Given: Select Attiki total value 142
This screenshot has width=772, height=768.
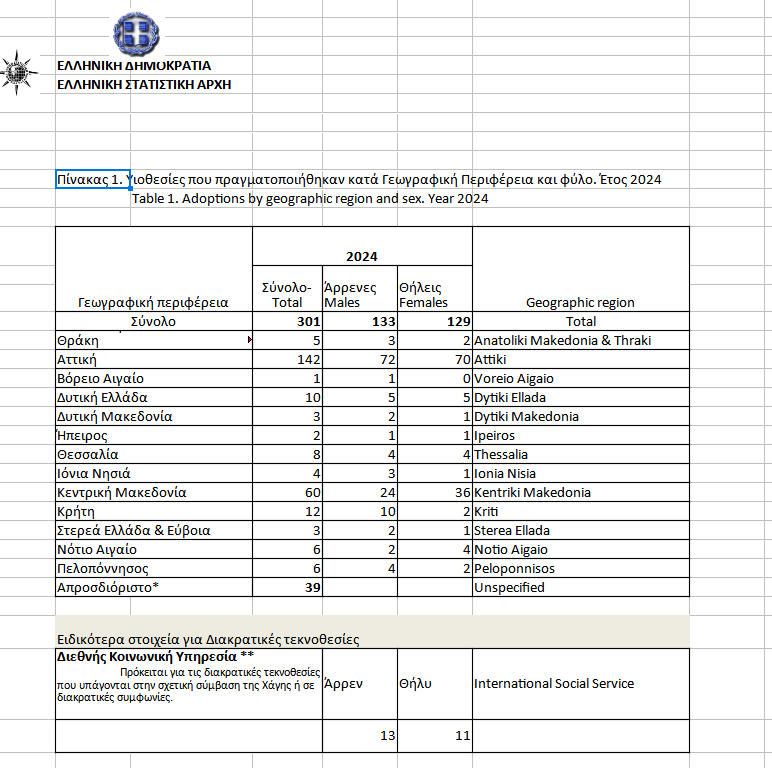Looking at the screenshot, I should (288, 359).
